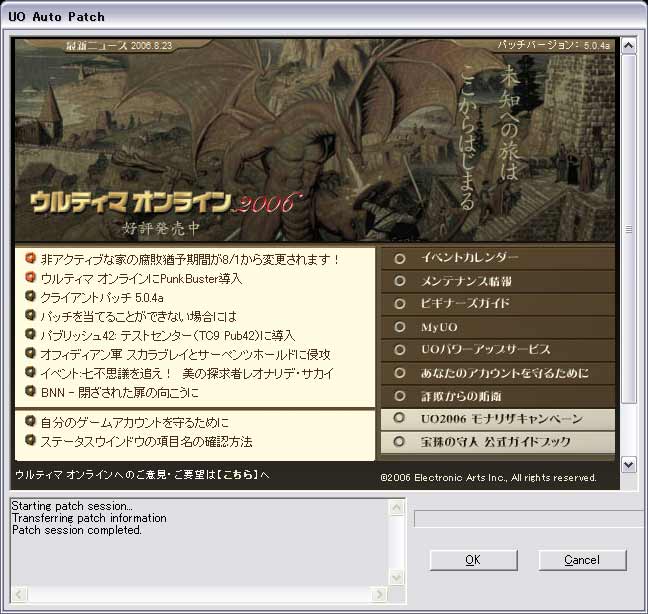Click the circle icon beside メンテナンス情報

(x=400, y=281)
